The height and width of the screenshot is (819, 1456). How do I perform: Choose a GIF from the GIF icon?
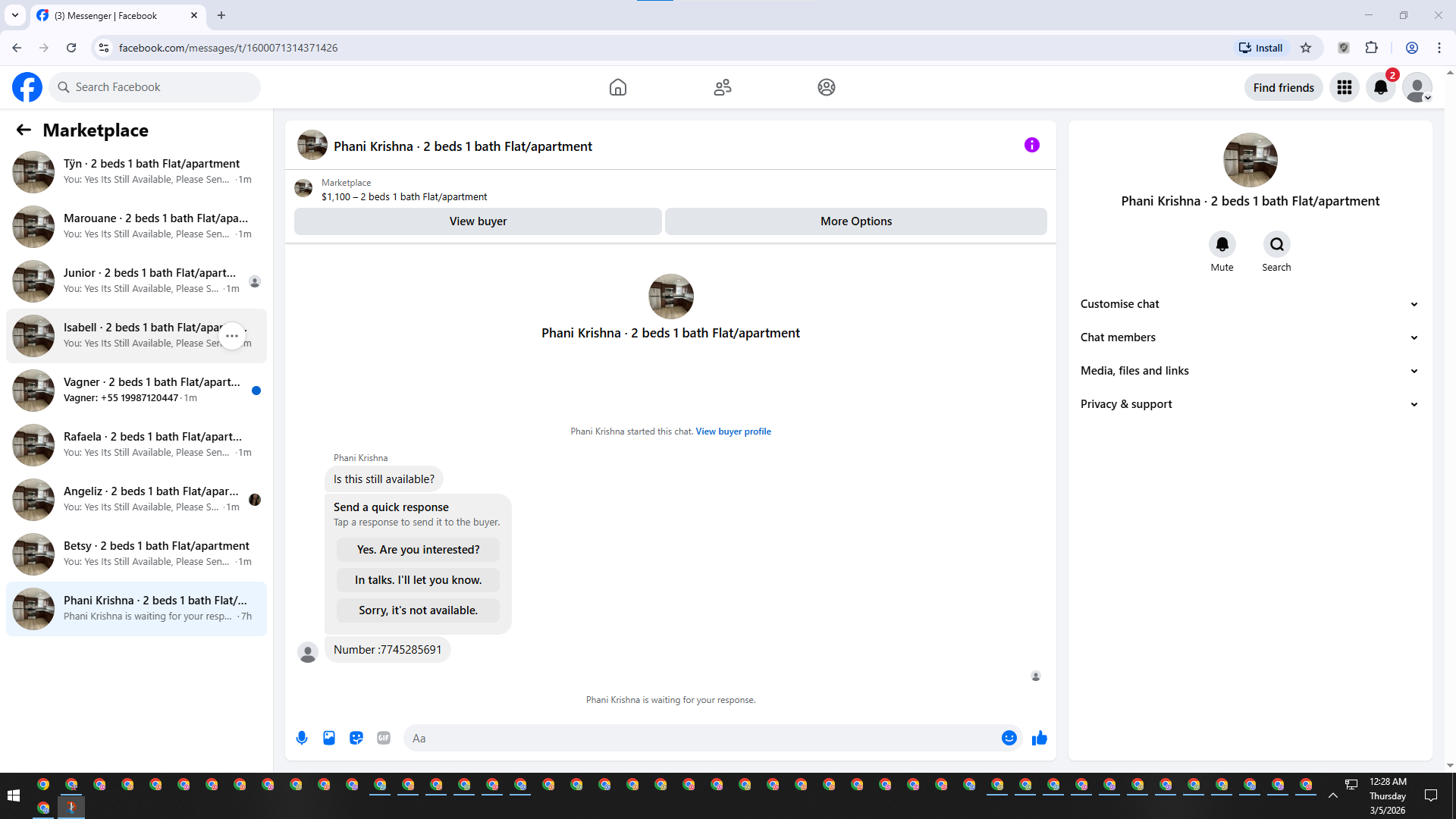pyautogui.click(x=384, y=738)
